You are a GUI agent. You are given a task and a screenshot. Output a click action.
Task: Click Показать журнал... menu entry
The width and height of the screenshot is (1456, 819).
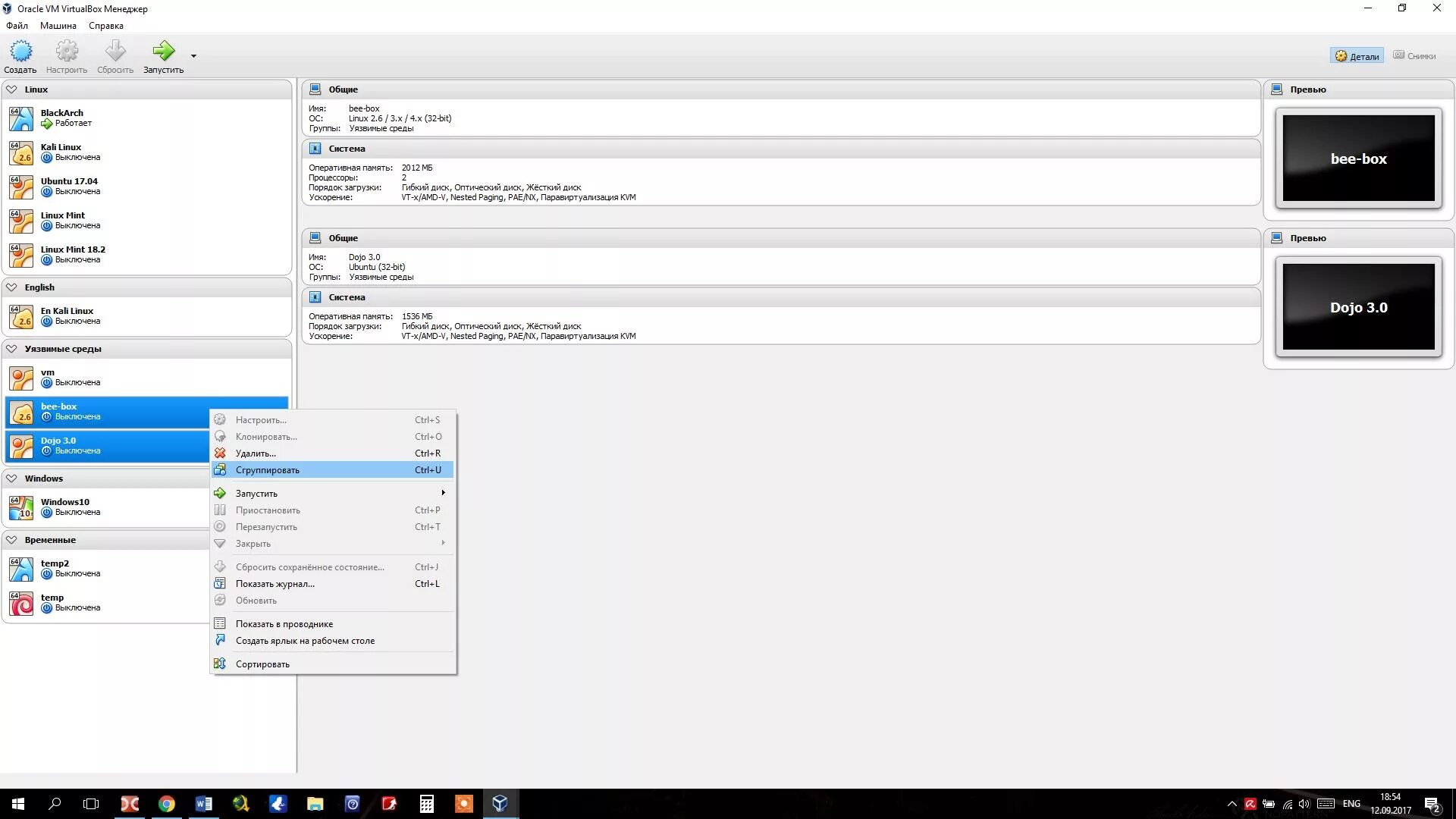pyautogui.click(x=275, y=584)
